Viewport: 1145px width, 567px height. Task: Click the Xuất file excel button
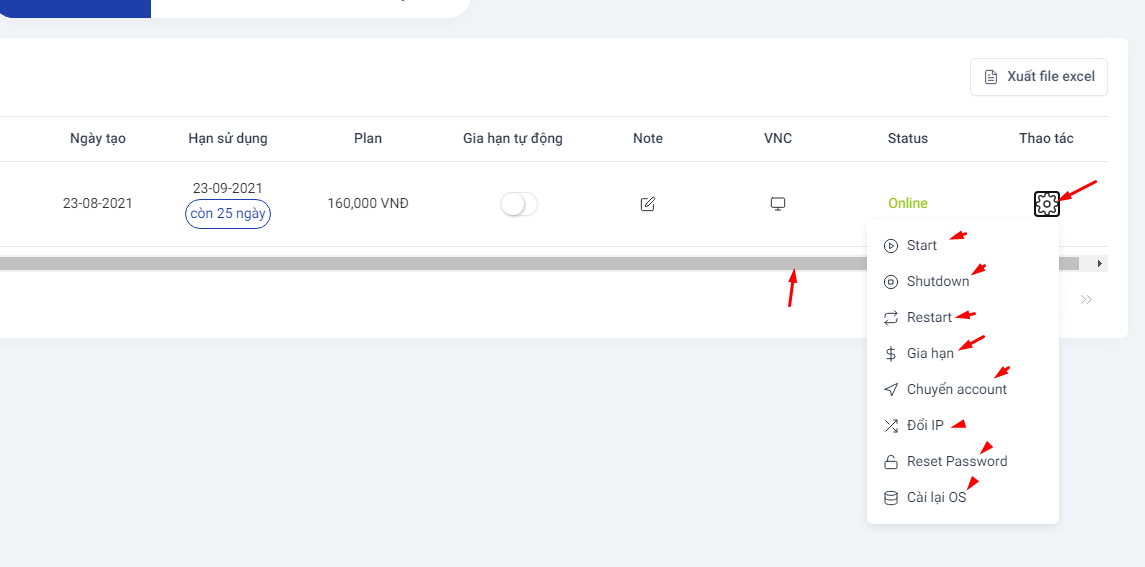click(1038, 77)
